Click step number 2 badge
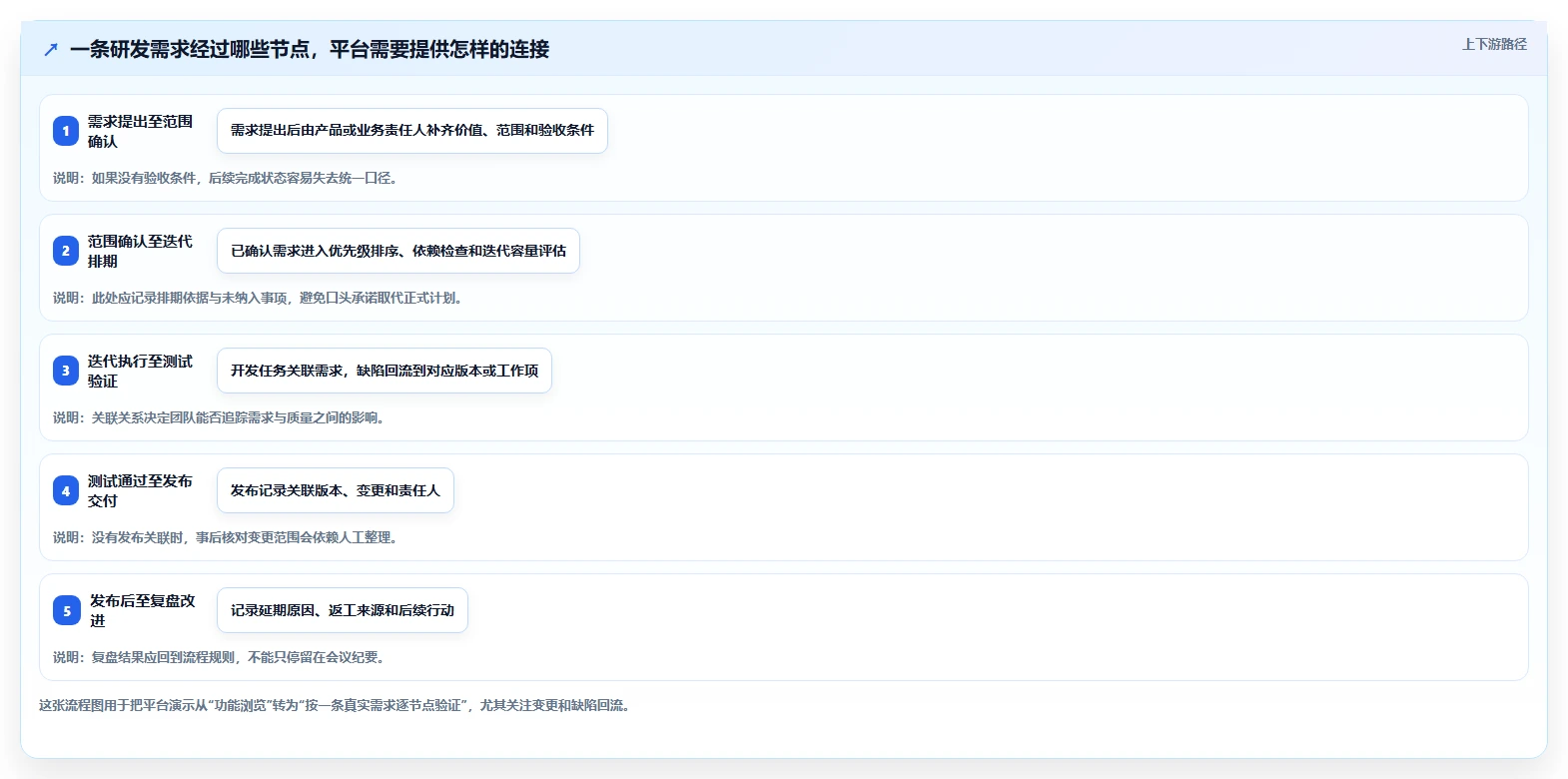The image size is (1568, 779). coord(66,251)
